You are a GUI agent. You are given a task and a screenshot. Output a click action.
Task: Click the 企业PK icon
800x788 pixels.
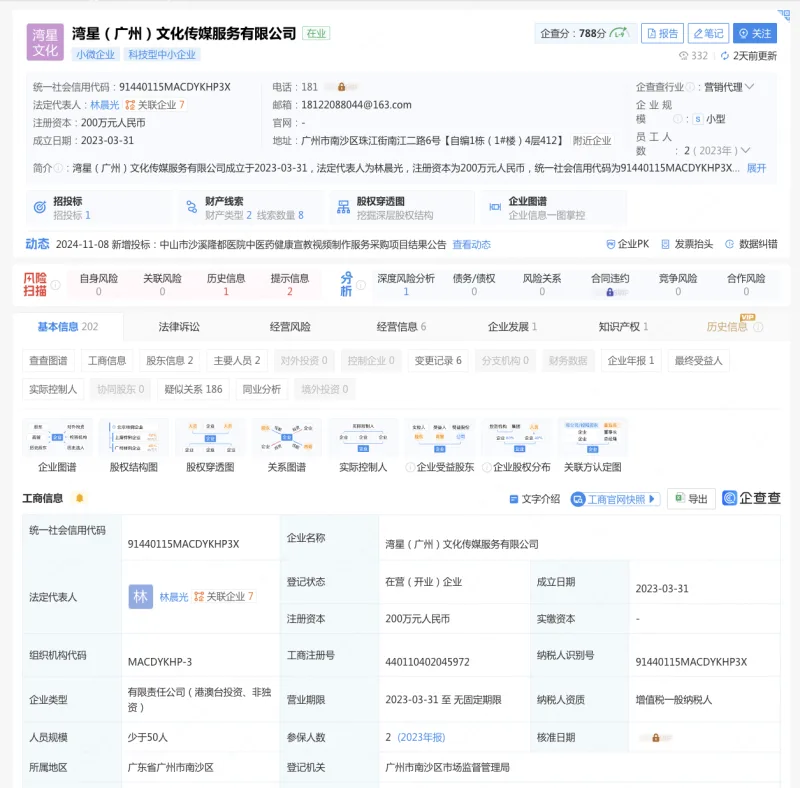(610, 244)
